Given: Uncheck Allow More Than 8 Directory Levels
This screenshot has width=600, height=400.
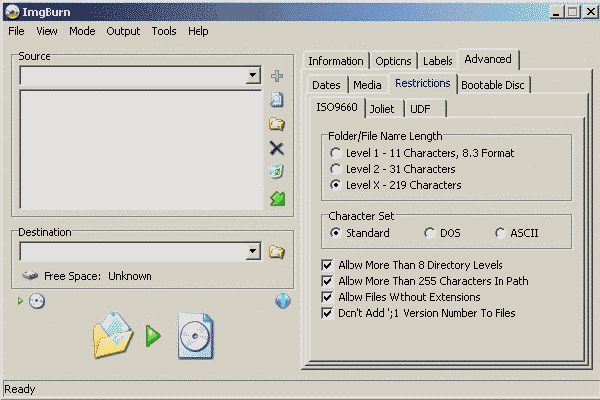Looking at the screenshot, I should pyautogui.click(x=327, y=265).
